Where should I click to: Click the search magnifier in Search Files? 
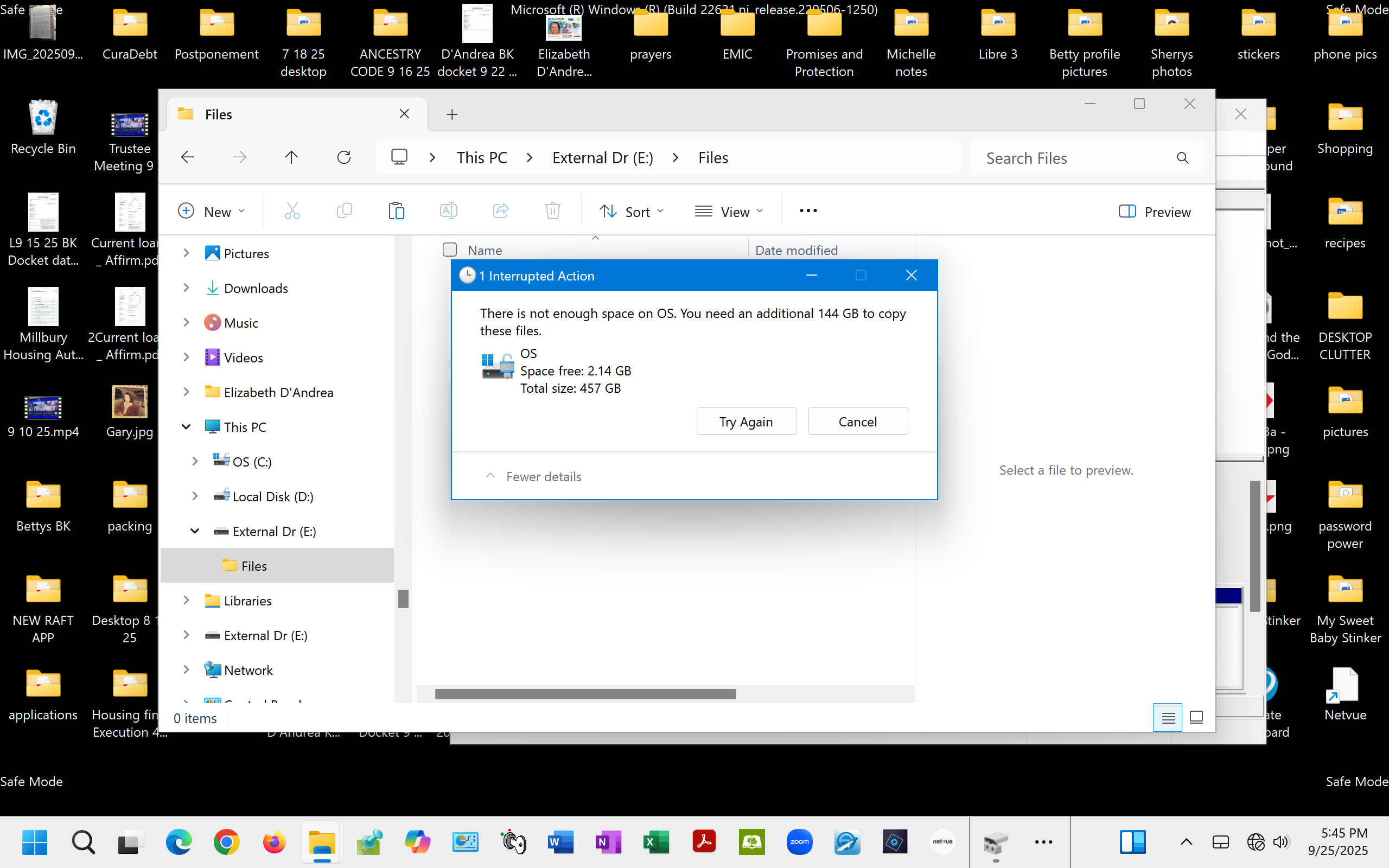[x=1182, y=158]
